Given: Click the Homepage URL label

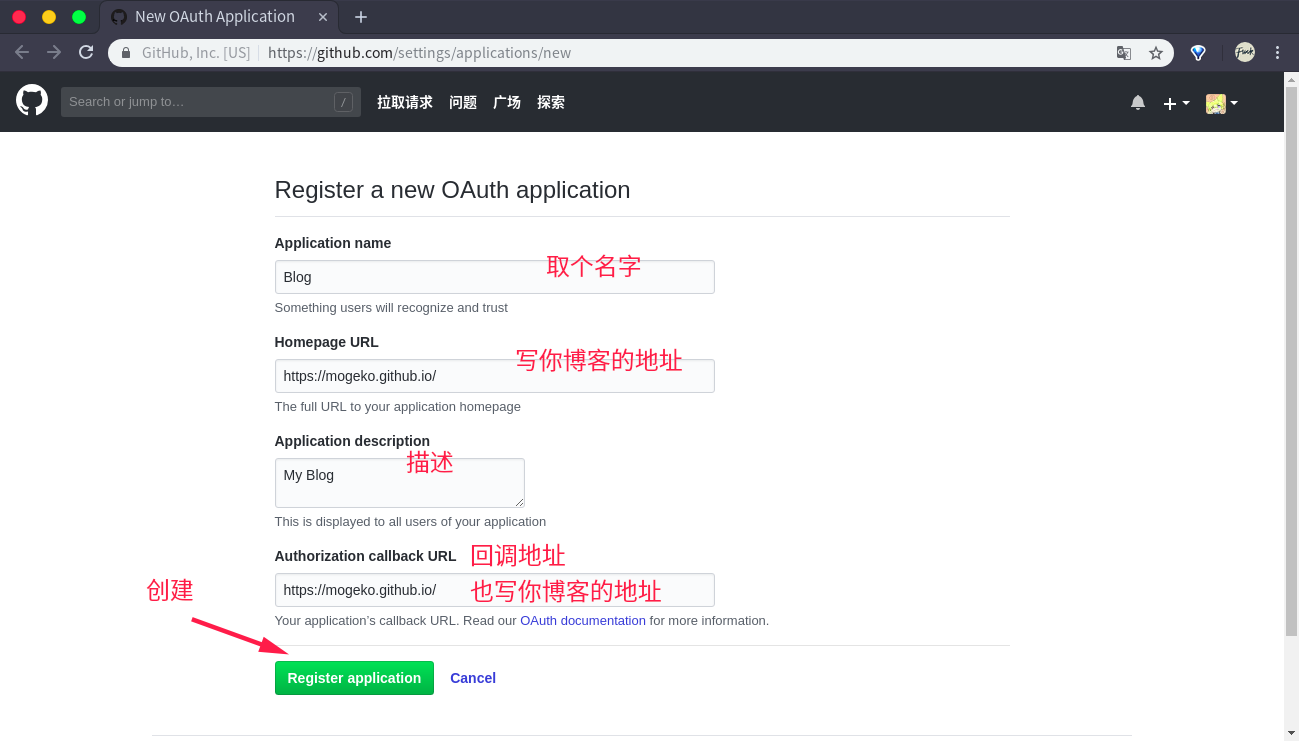Looking at the screenshot, I should point(327,342).
